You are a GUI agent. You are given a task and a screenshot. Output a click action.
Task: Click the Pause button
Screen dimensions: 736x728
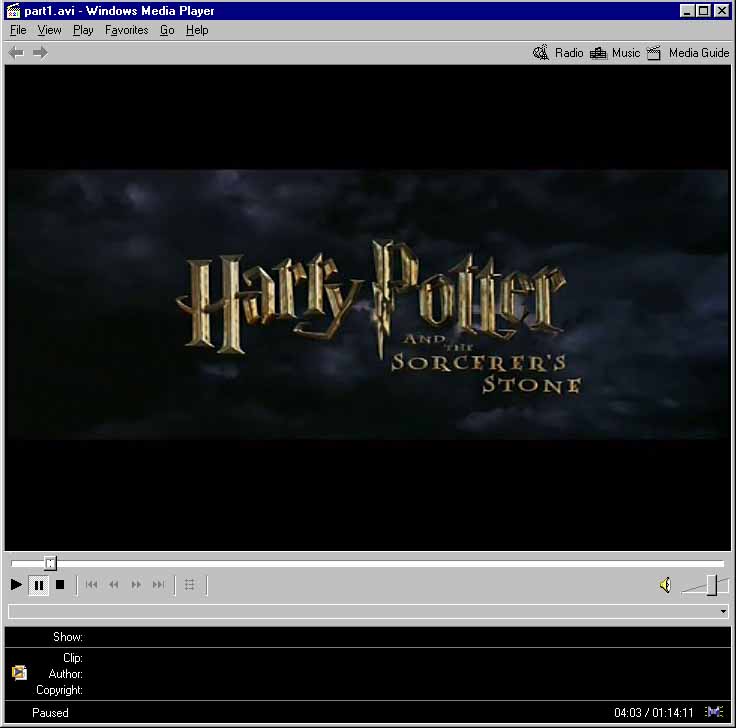click(38, 585)
